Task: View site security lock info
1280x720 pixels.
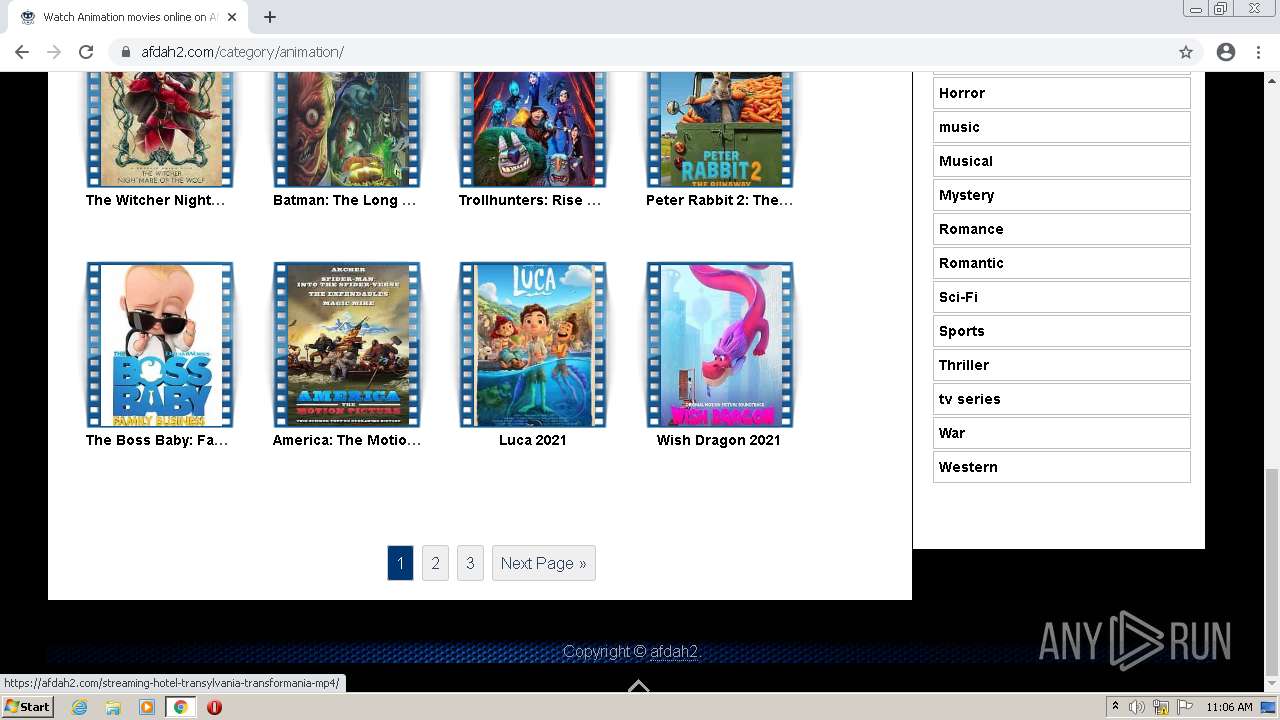Action: (126, 52)
